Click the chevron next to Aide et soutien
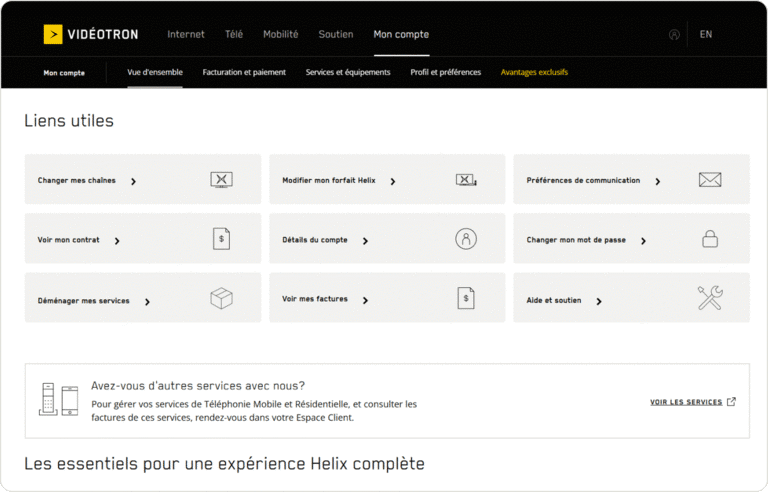This screenshot has height=492, width=768. point(599,301)
